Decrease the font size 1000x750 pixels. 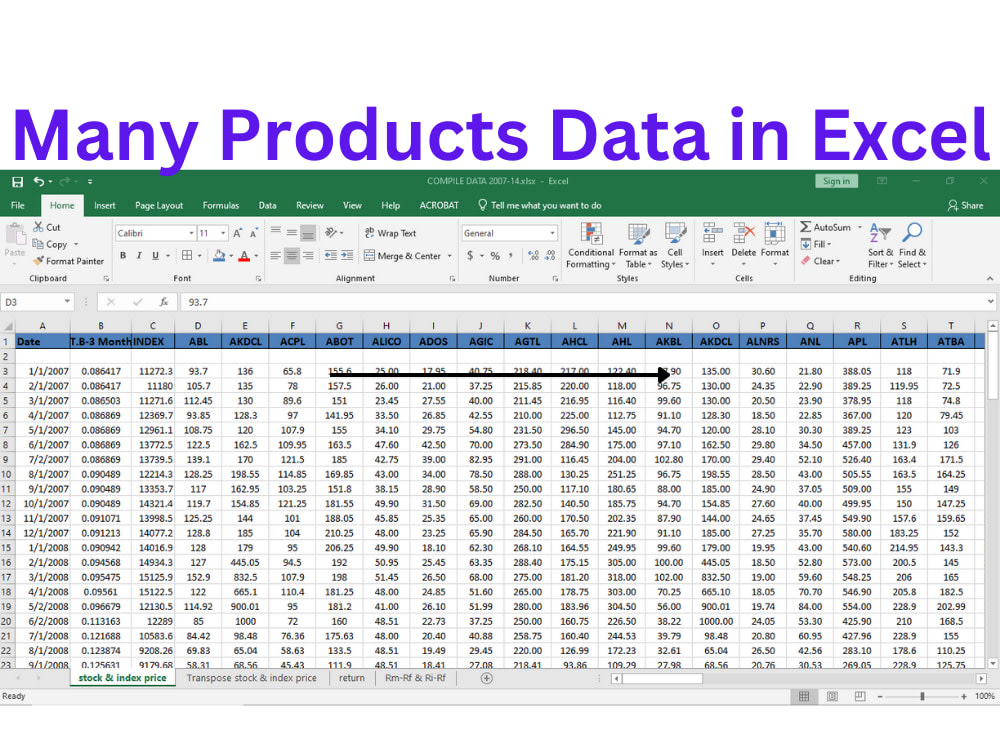[253, 233]
